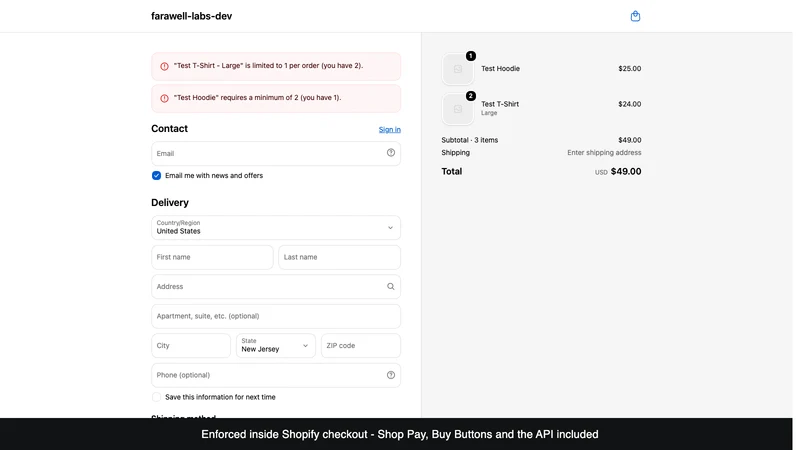Focus the First name field
The height and width of the screenshot is (450, 800).
click(x=212, y=257)
